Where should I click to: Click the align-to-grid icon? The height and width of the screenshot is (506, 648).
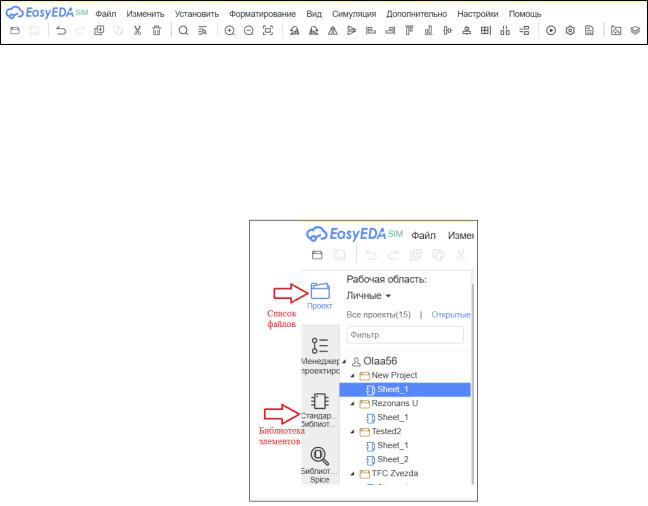click(x=486, y=30)
